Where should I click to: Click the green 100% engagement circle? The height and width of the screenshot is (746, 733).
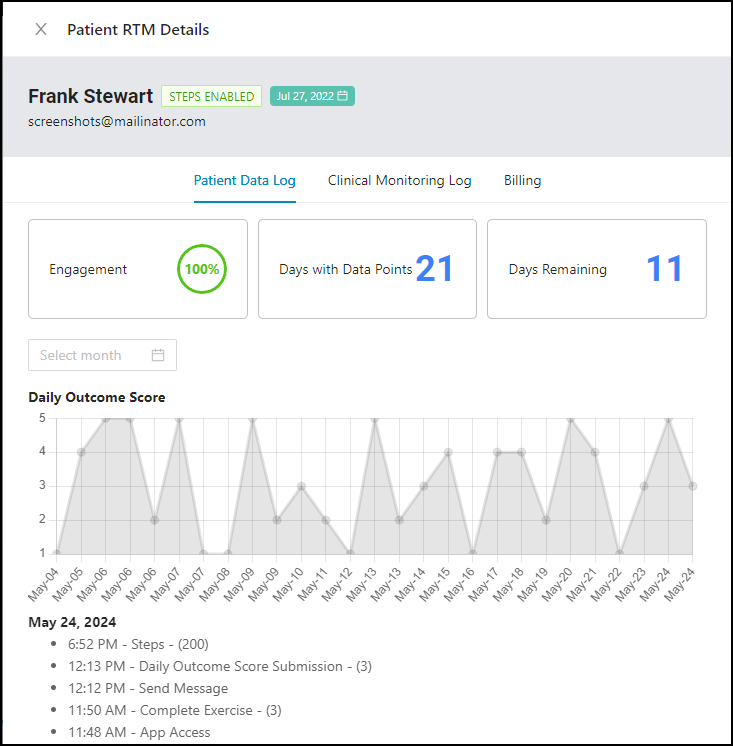tap(202, 269)
